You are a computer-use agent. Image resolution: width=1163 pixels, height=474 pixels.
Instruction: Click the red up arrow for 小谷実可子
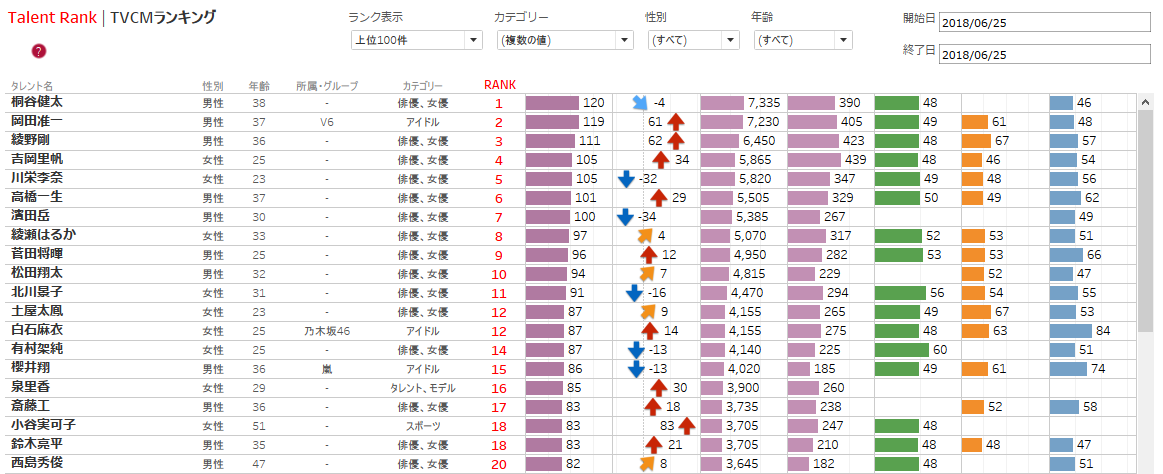[688, 425]
